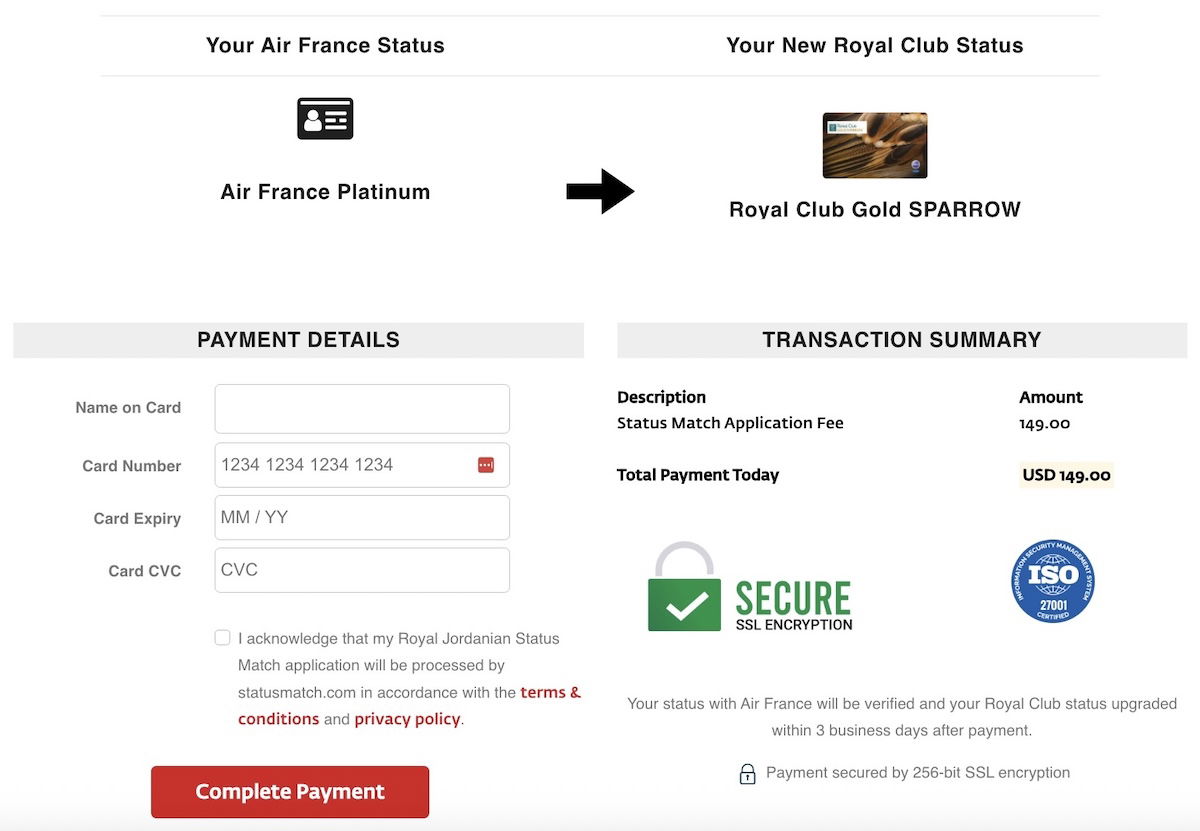Click the Royal Club Gold SPARROW label
1200x831 pixels.
pyautogui.click(x=875, y=210)
